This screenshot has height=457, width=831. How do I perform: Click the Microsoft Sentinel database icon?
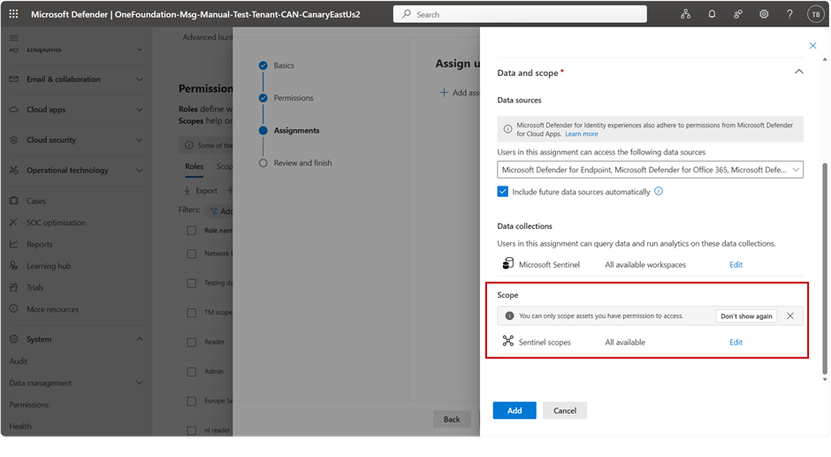508,263
